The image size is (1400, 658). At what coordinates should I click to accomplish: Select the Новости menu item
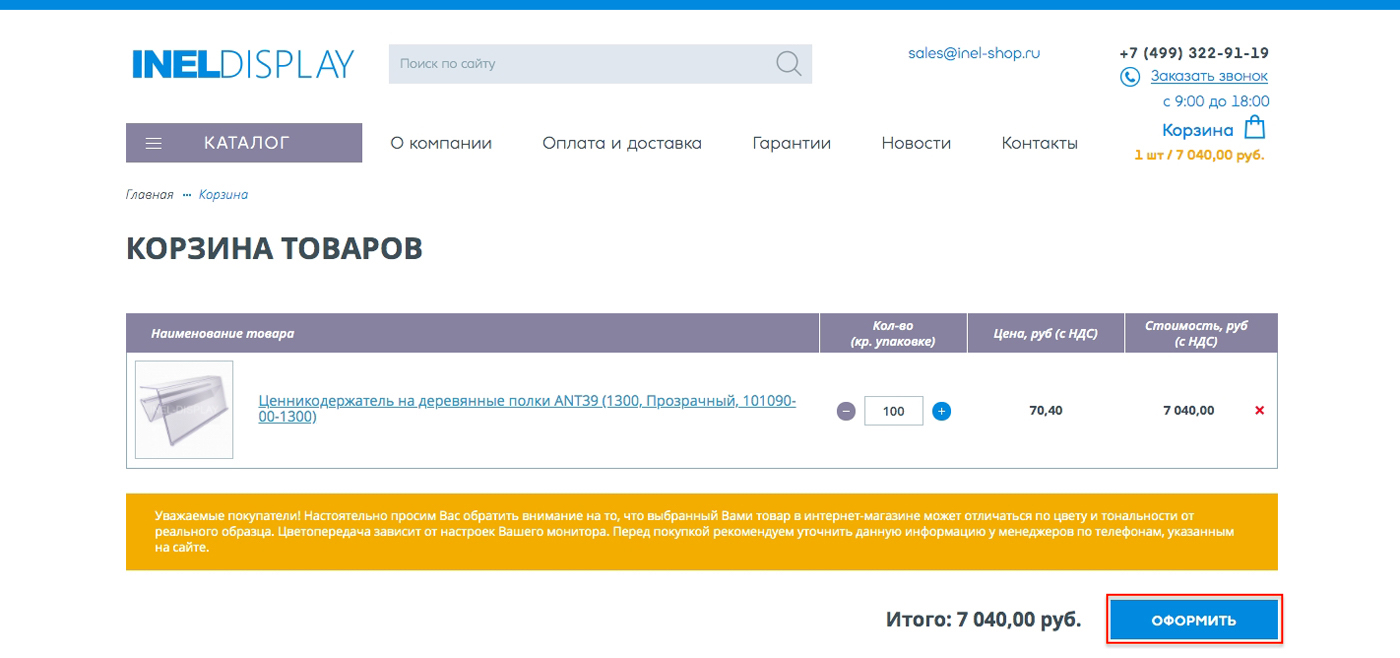(916, 143)
